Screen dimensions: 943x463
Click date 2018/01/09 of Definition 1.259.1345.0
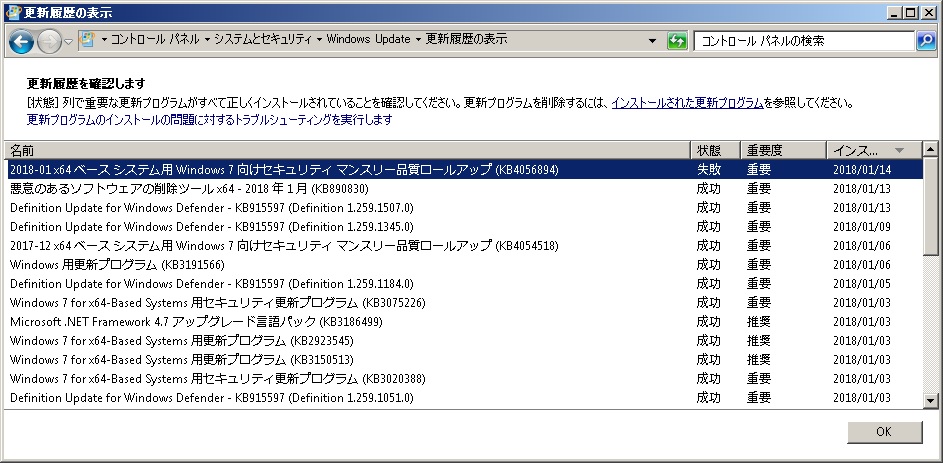point(862,227)
